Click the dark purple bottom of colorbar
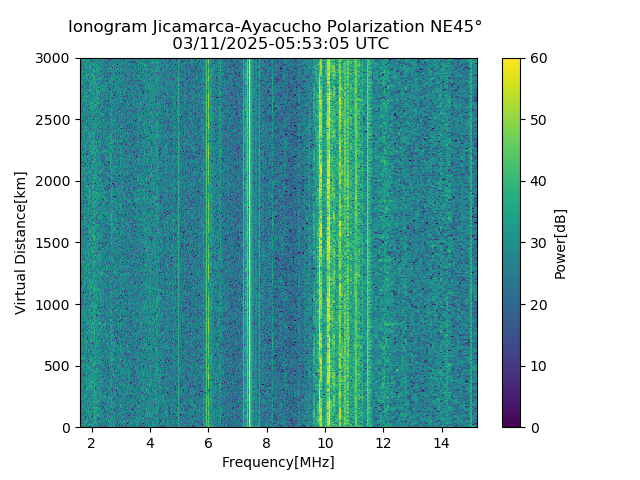 click(511, 422)
